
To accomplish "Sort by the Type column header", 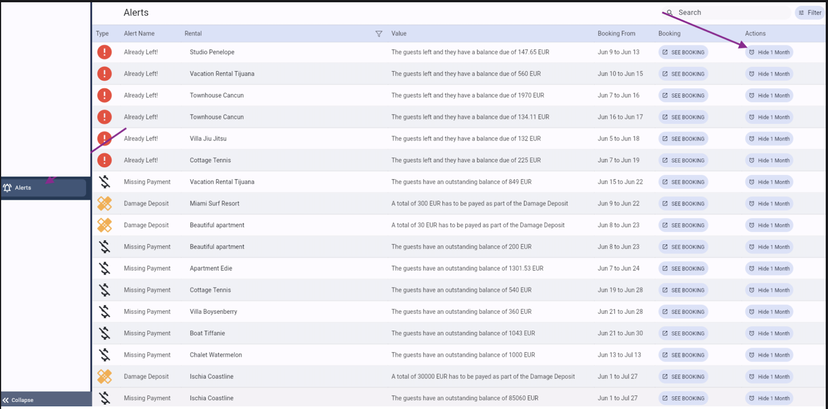I will point(102,34).
